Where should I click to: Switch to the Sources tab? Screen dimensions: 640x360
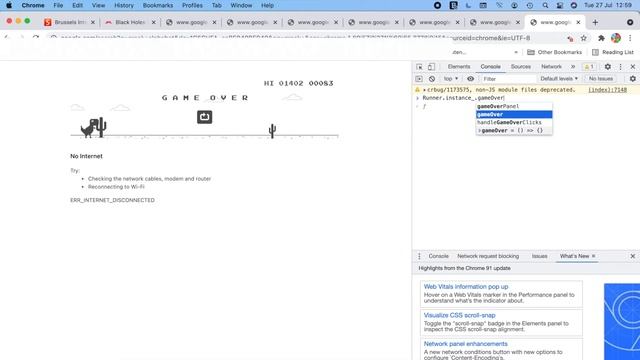click(521, 67)
